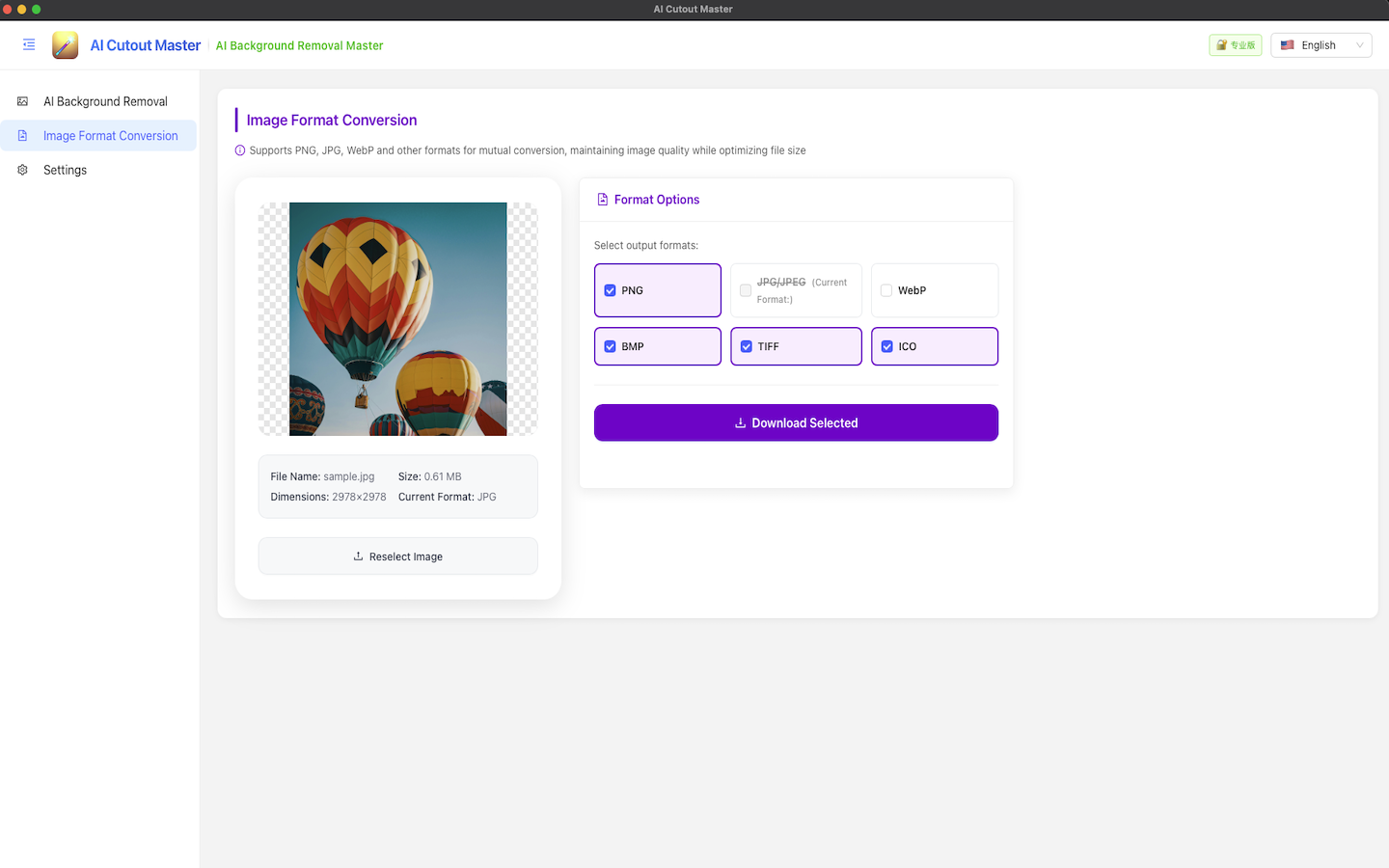
Task: Click the download icon on Download Selected
Action: (x=740, y=422)
